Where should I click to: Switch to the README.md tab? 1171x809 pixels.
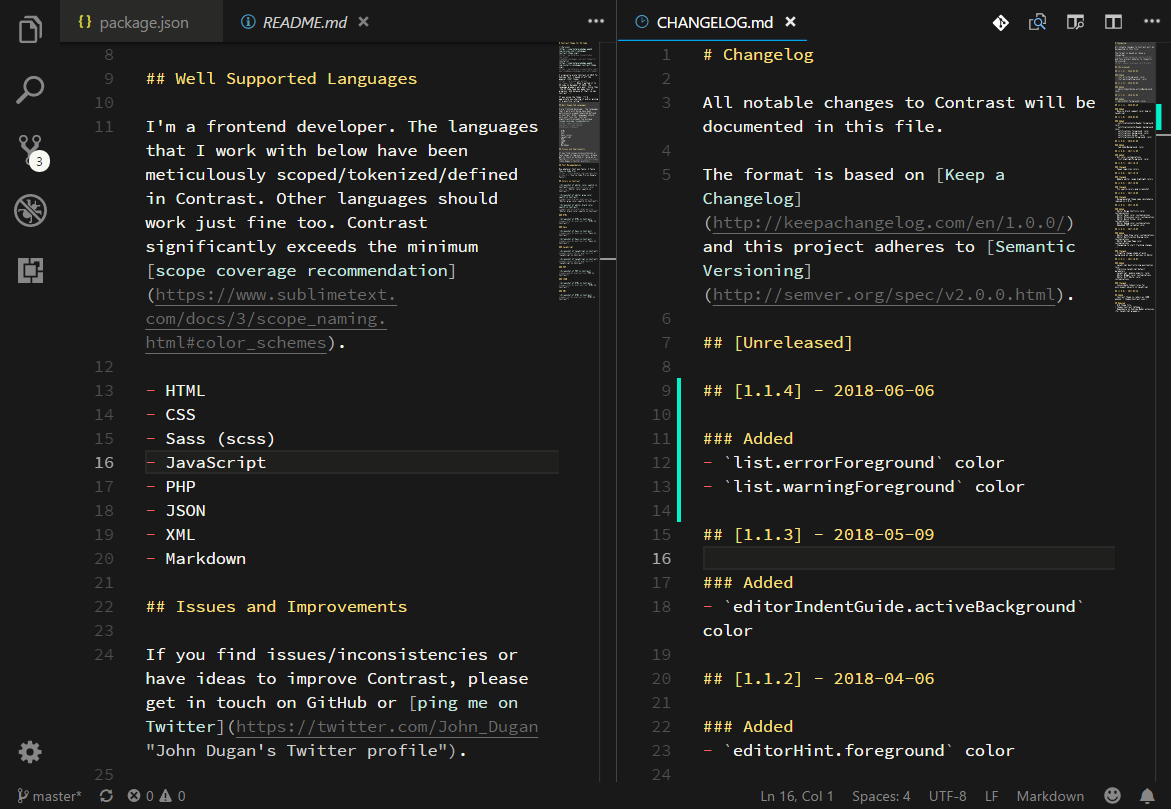click(x=304, y=22)
